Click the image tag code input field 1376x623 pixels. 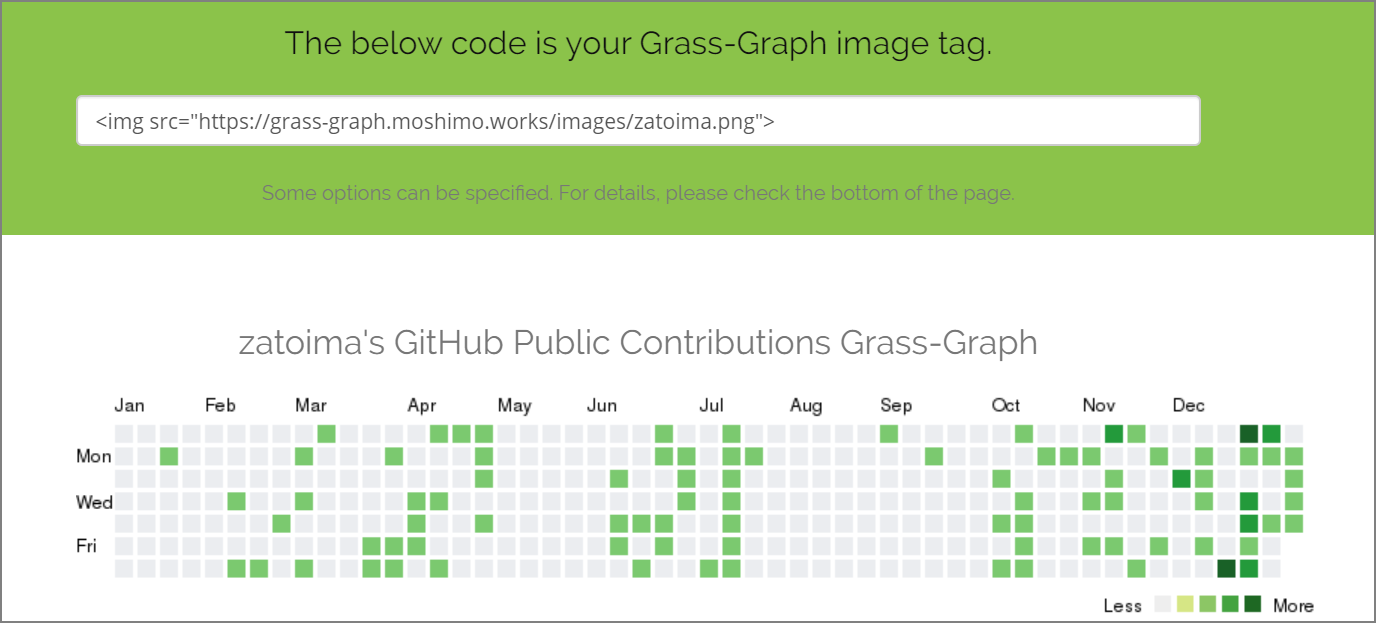coord(638,121)
